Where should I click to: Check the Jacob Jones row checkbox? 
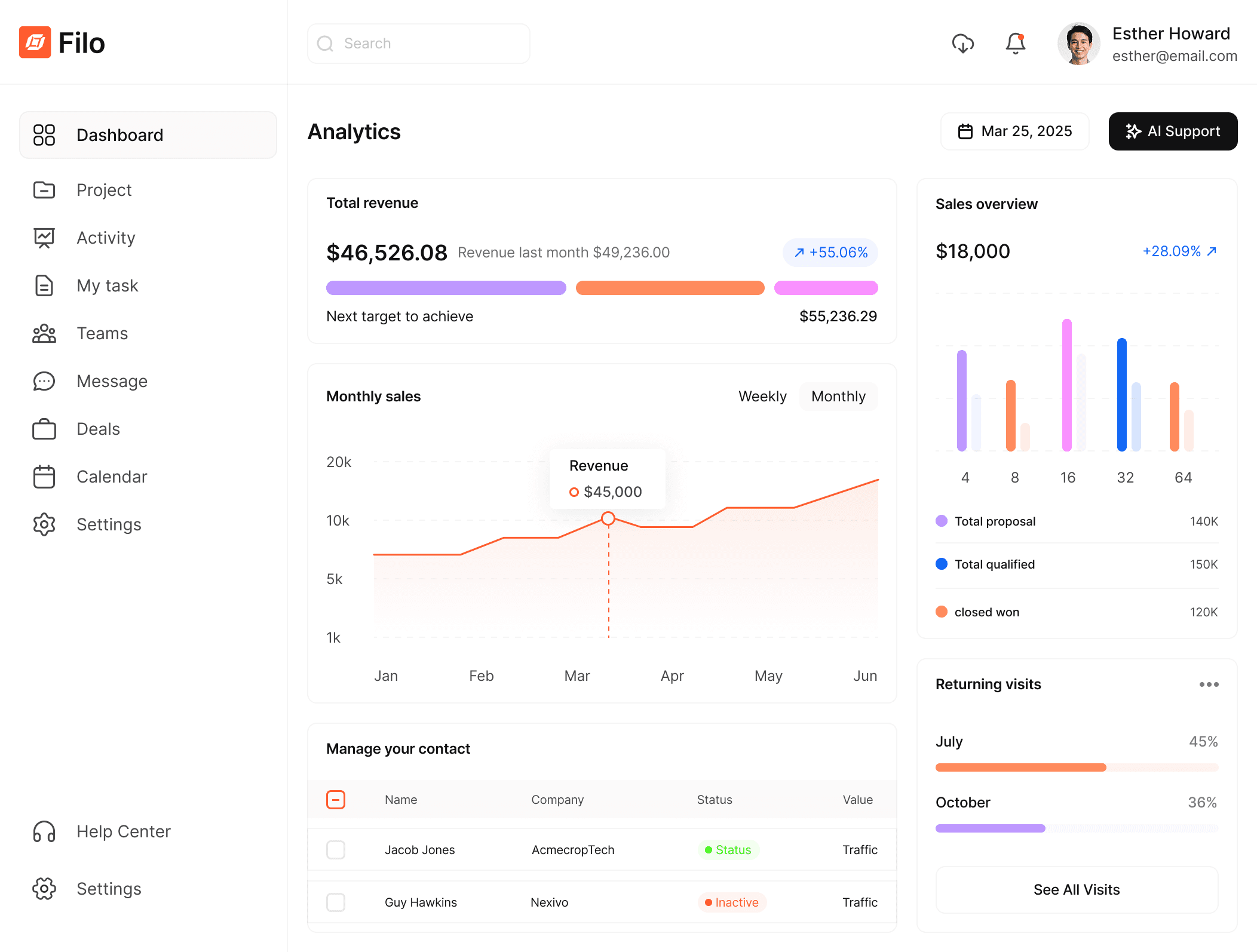(336, 850)
